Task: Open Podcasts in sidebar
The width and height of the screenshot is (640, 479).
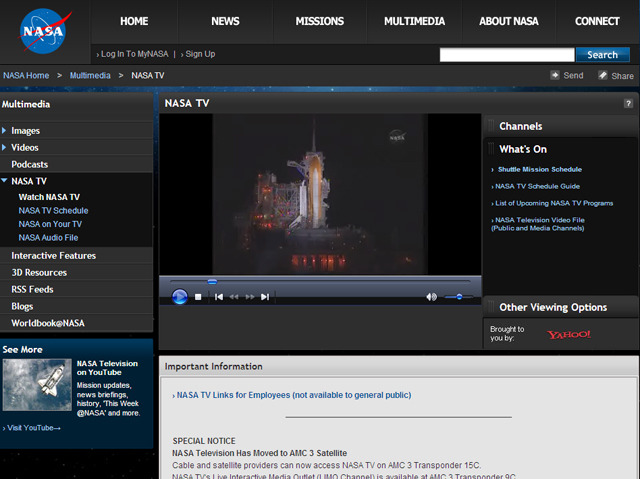Action: point(29,164)
